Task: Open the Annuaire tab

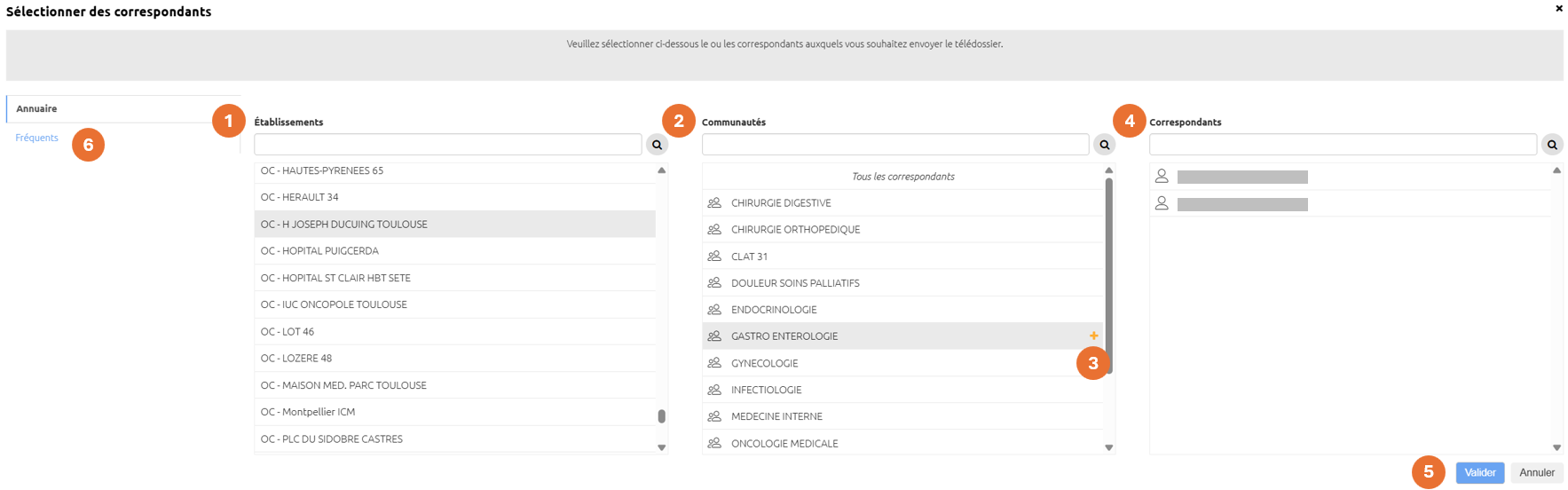Action: 36,108
